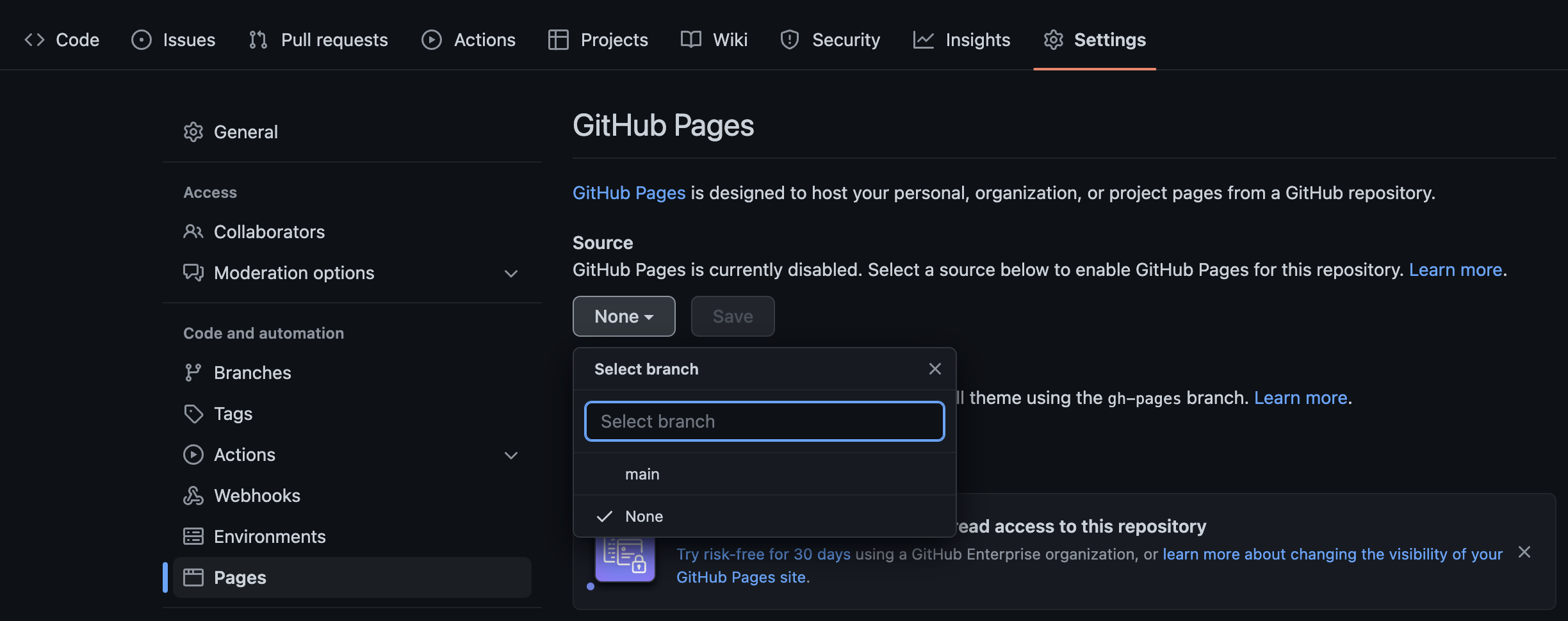1568x621 pixels.
Task: Click the Branches icon in the sidebar
Action: point(193,372)
